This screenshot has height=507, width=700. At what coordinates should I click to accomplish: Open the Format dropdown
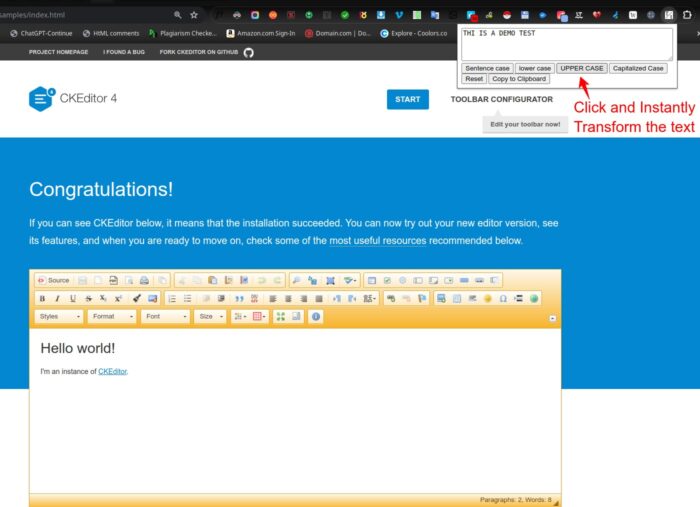pos(112,316)
